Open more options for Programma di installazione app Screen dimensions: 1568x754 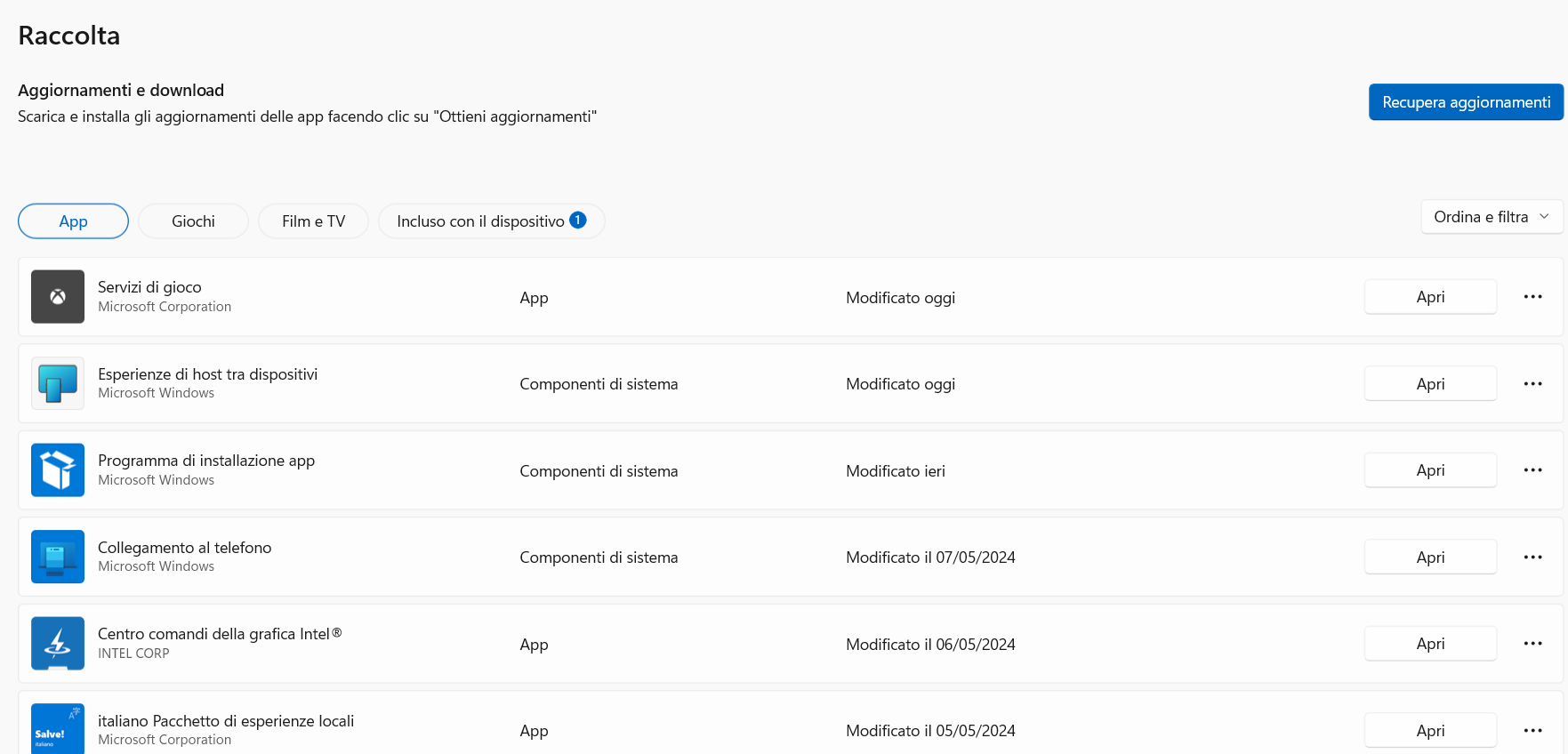pyautogui.click(x=1532, y=470)
